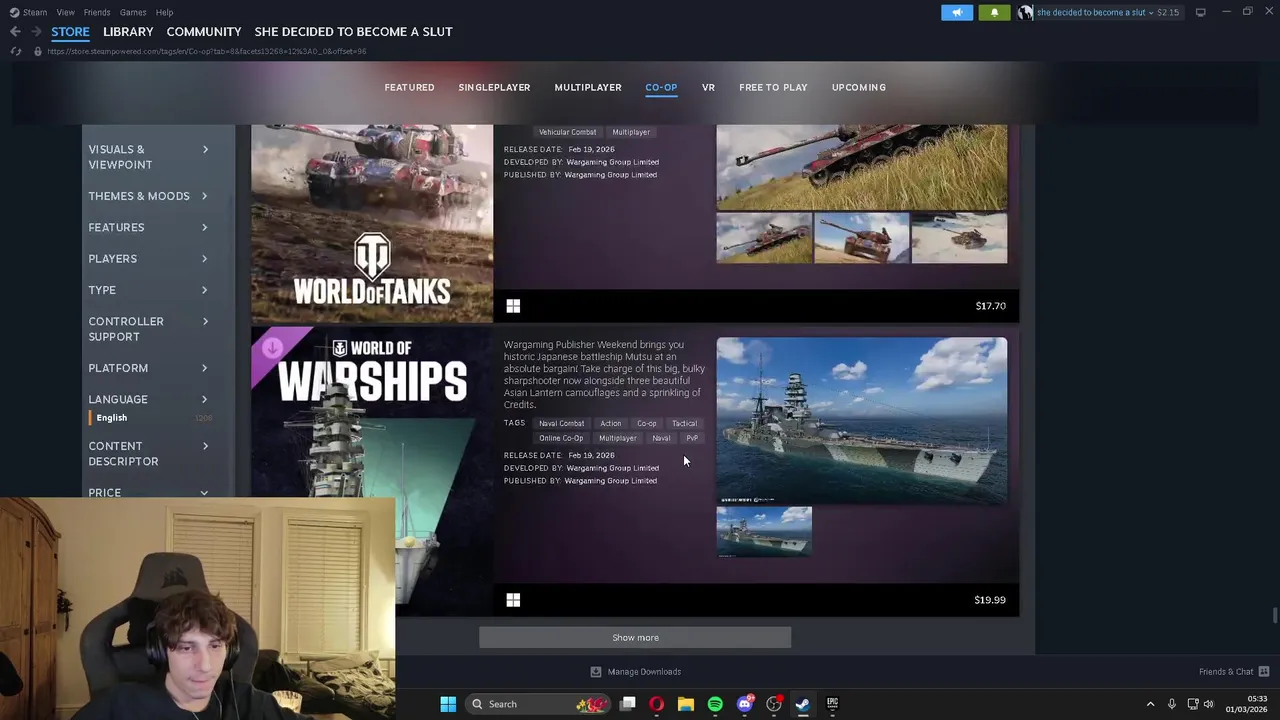The image size is (1280, 720).
Task: Click the PvP tag on World of Warships
Action: click(x=692, y=438)
